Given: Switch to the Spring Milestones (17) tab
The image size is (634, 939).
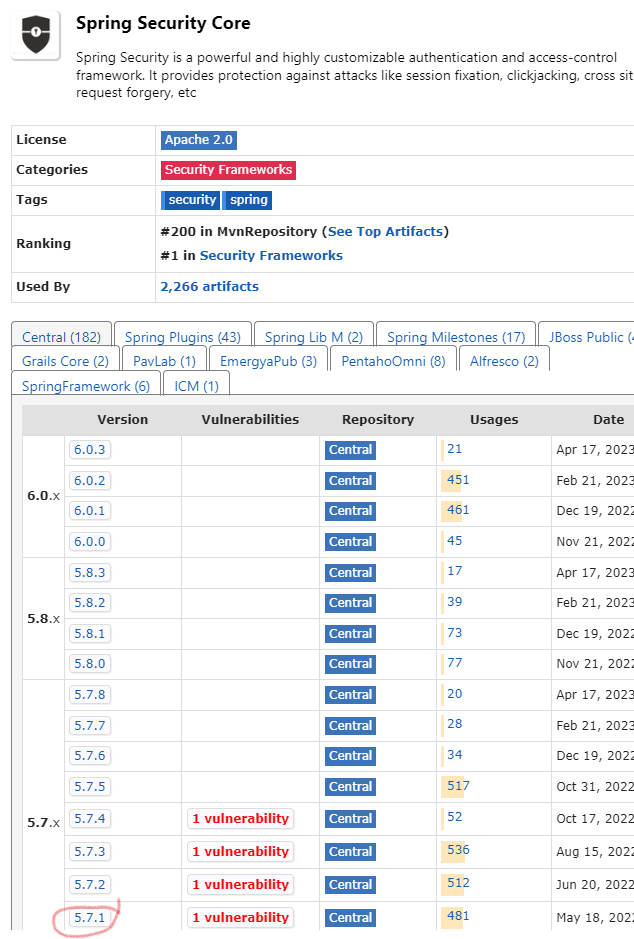Looking at the screenshot, I should (x=456, y=337).
